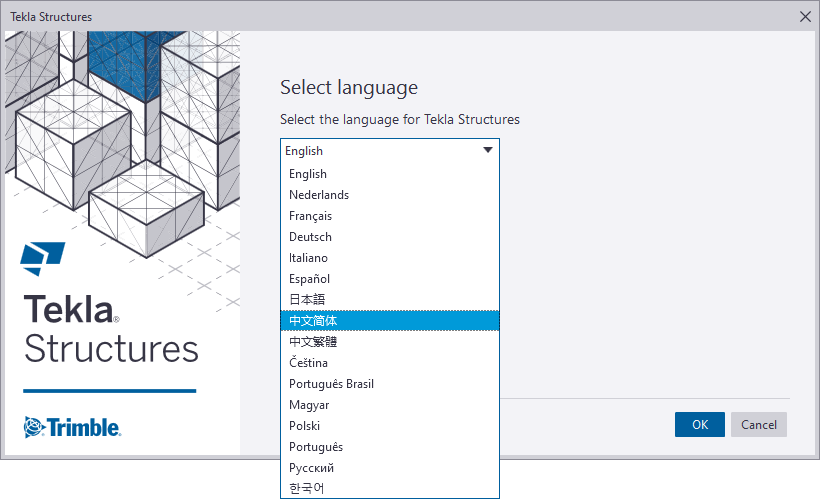820x501 pixels.
Task: Select Italiano language entry
Action: pos(390,258)
